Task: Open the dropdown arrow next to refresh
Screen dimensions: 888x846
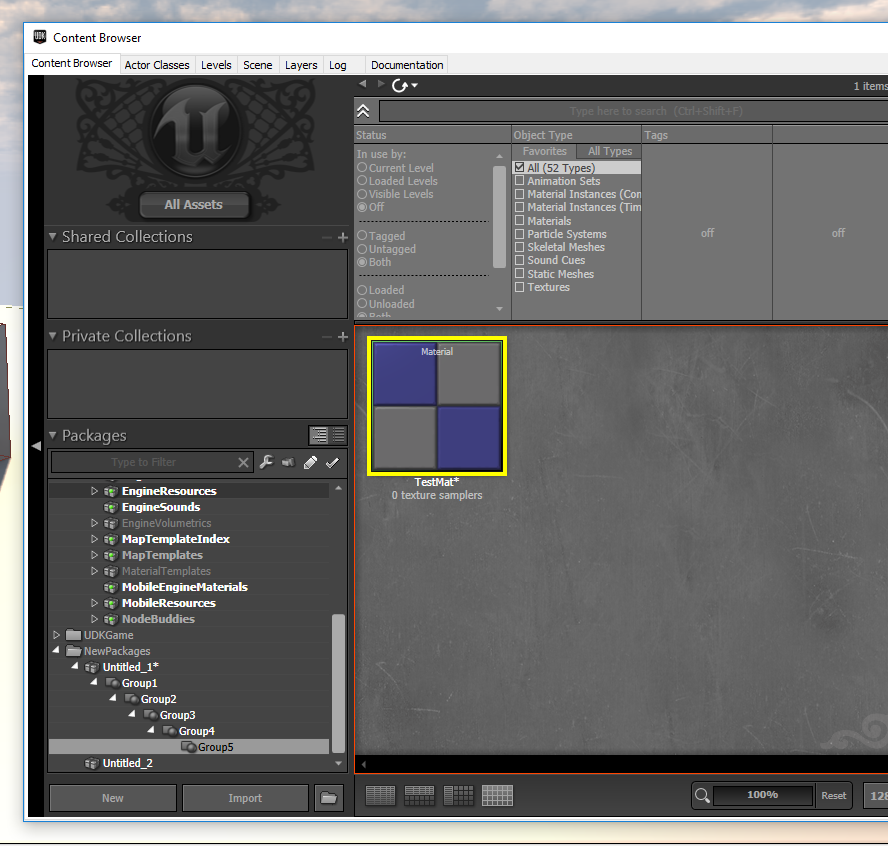Action: coord(415,86)
